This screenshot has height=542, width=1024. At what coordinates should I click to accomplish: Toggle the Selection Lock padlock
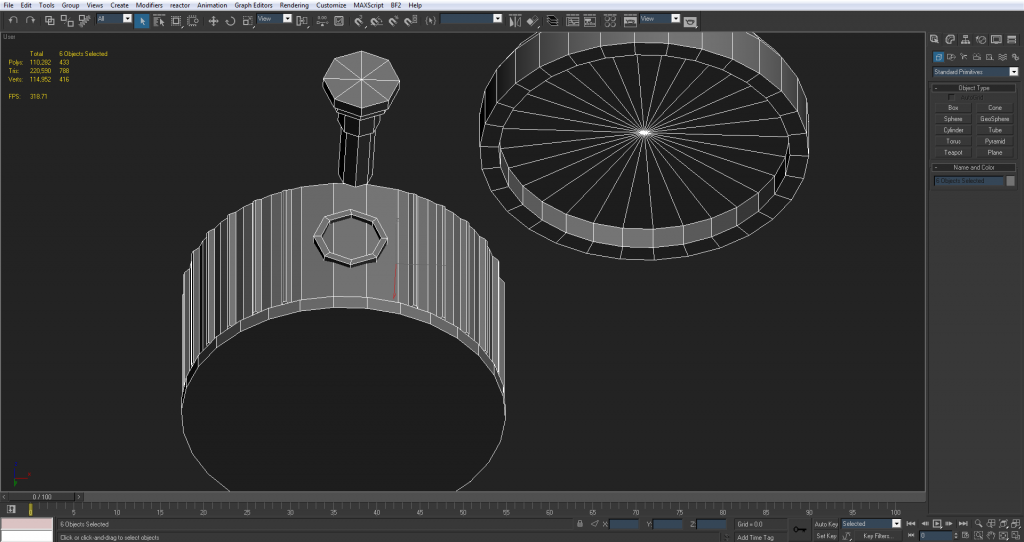point(580,523)
